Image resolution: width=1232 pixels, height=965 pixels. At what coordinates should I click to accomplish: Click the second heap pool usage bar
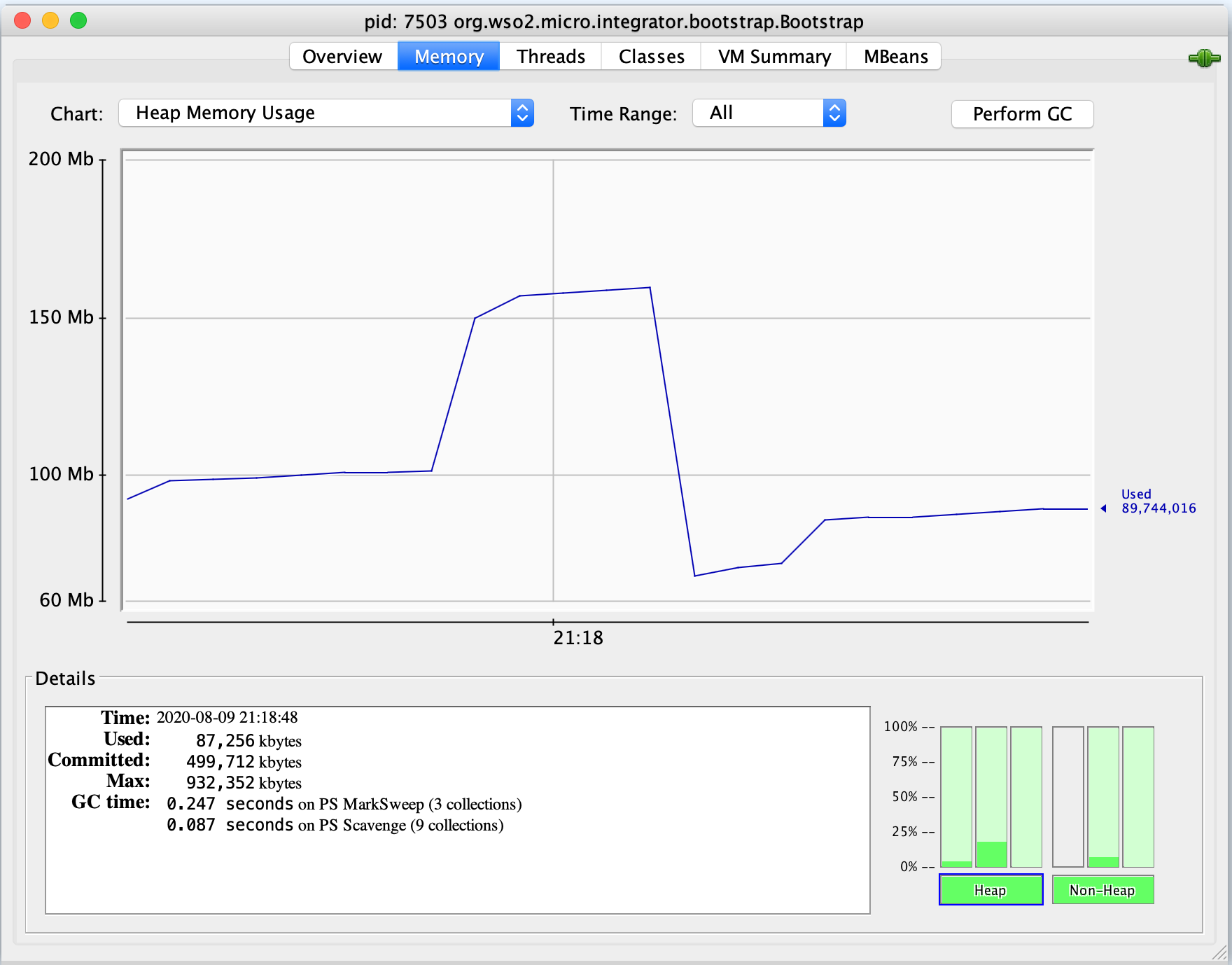[x=992, y=798]
